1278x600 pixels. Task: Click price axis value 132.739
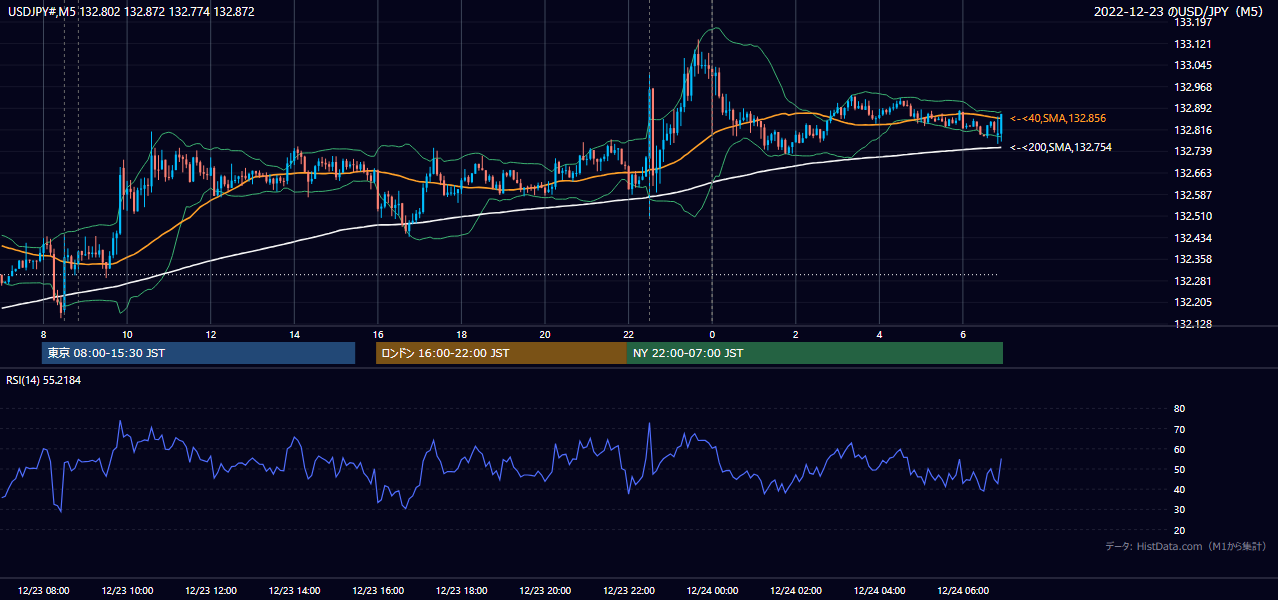pyautogui.click(x=1193, y=151)
